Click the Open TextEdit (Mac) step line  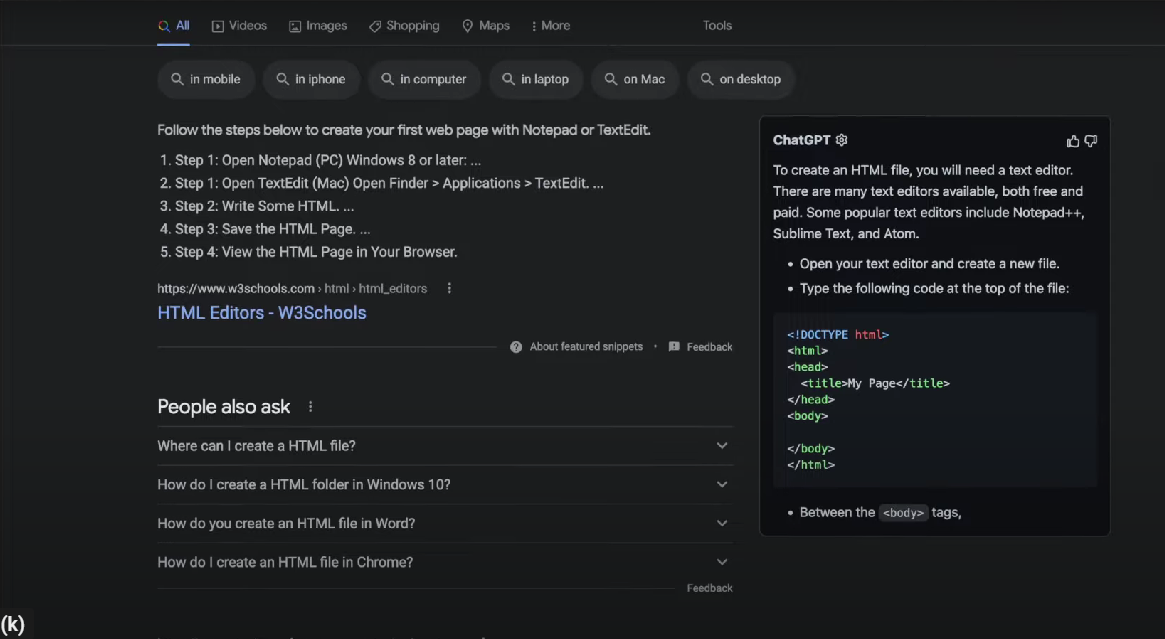pos(389,183)
